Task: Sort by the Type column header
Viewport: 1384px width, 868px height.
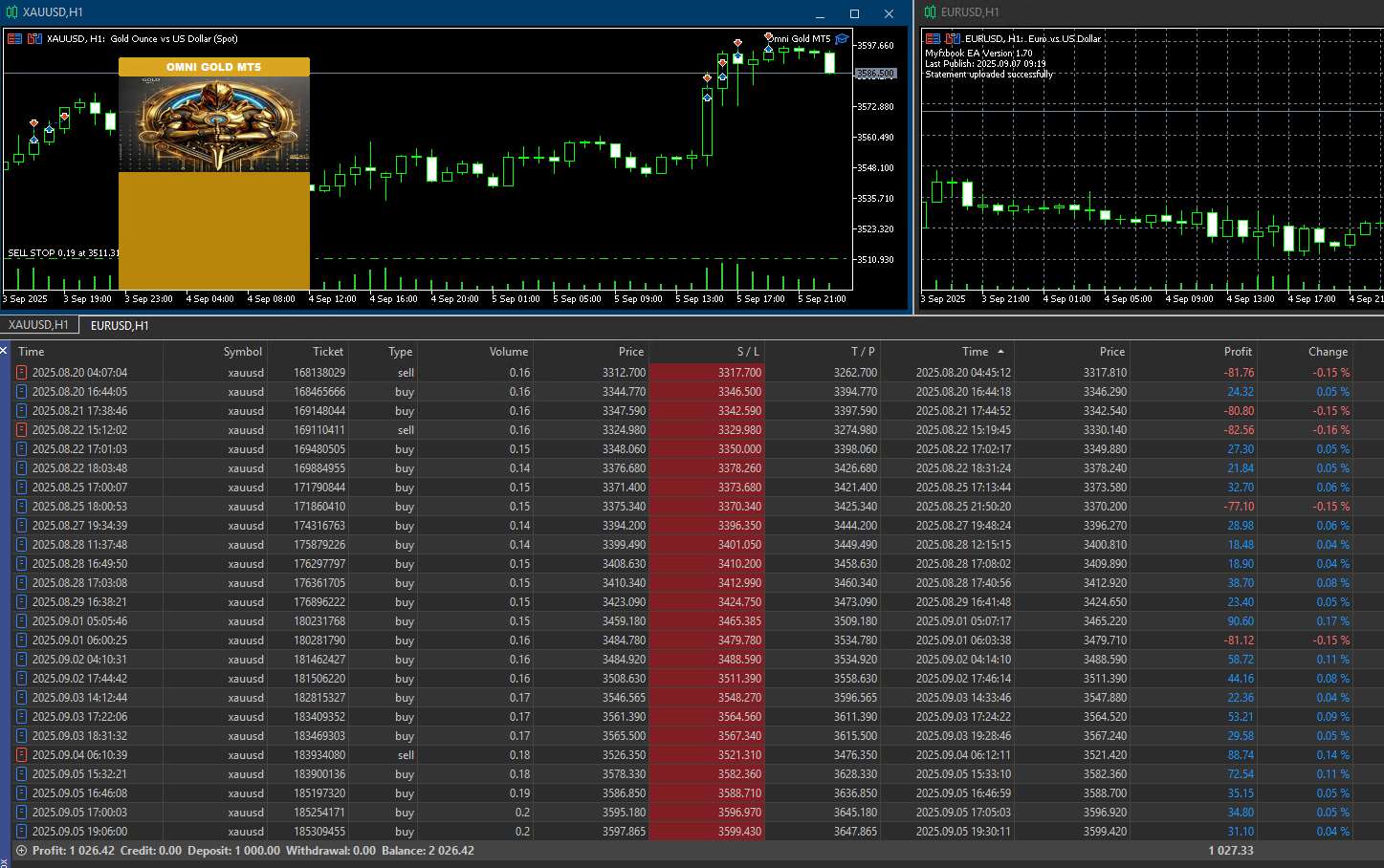Action: pos(383,352)
